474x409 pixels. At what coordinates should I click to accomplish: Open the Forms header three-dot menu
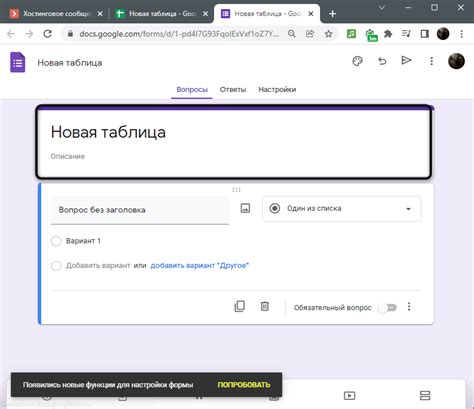pos(431,61)
